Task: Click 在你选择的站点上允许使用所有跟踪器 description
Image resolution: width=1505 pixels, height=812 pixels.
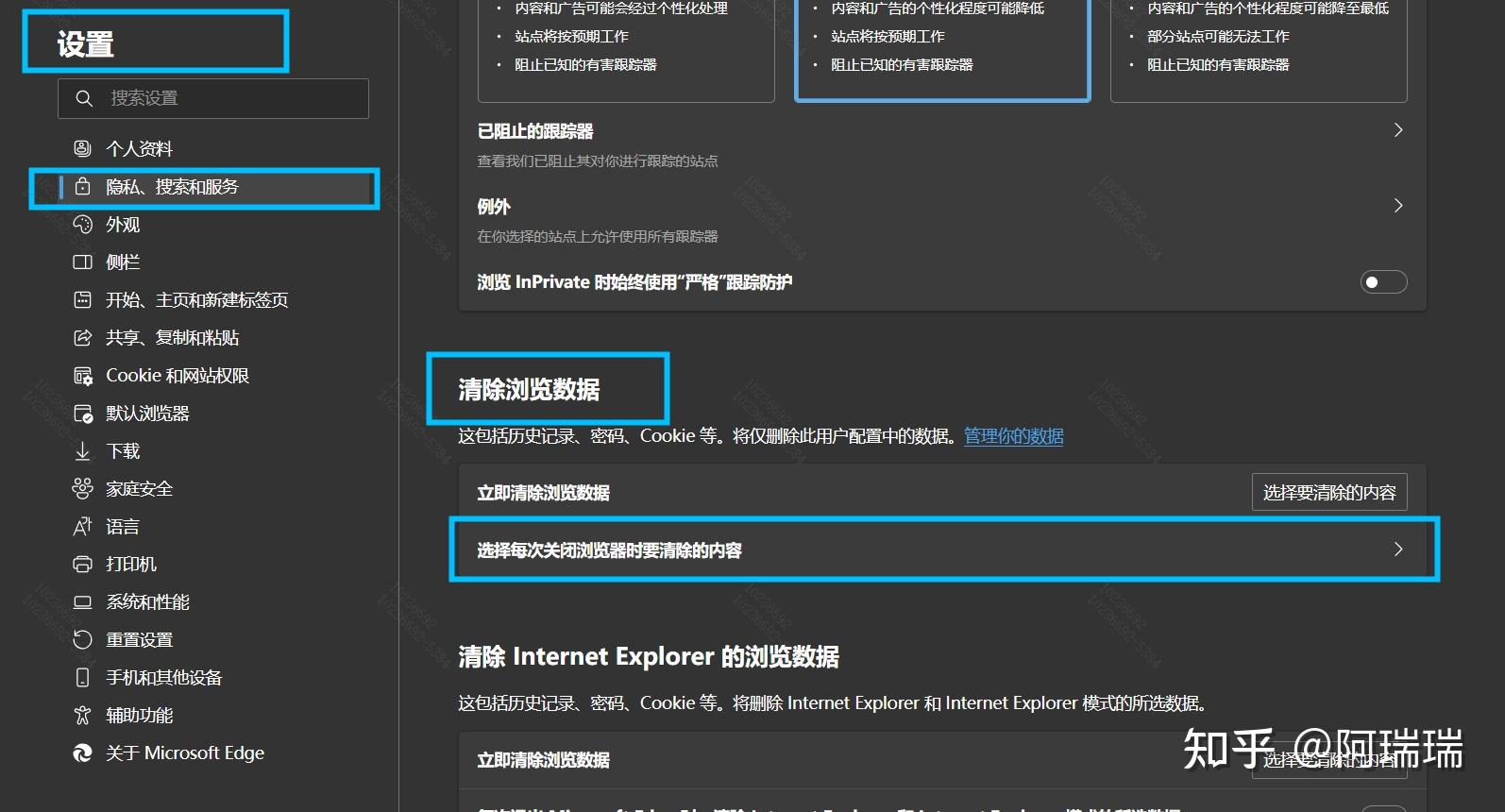Action: point(597,237)
